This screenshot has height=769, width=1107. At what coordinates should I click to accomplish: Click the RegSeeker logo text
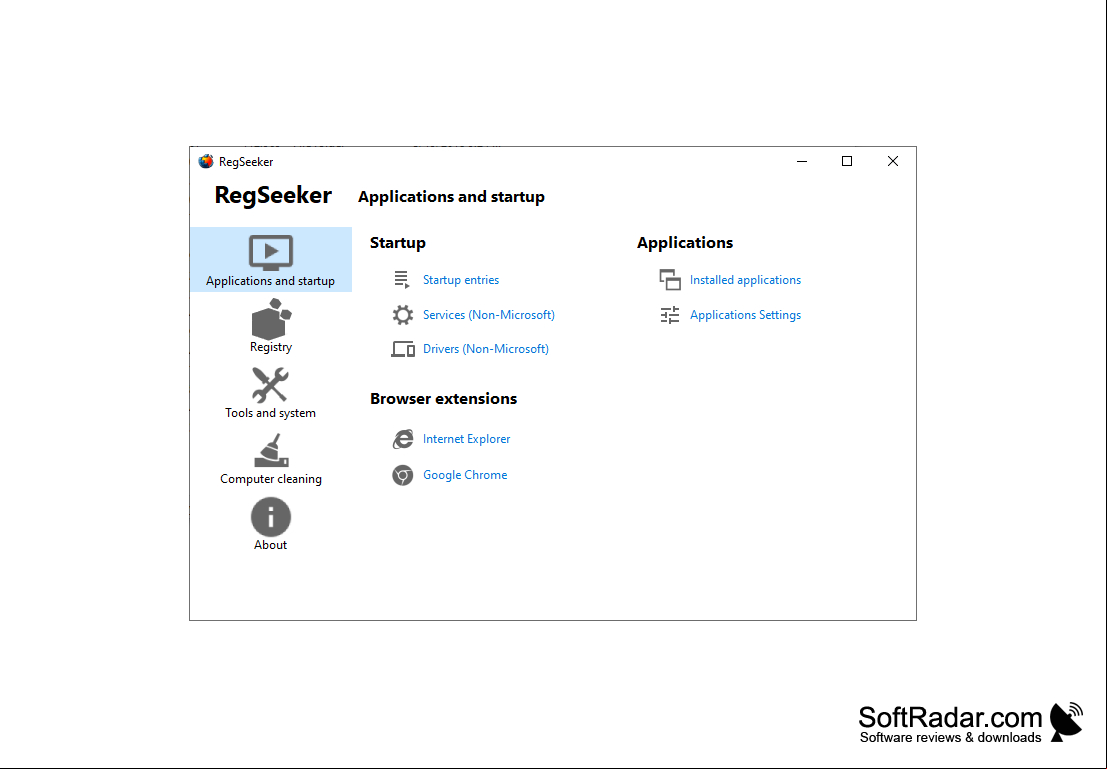coord(273,196)
